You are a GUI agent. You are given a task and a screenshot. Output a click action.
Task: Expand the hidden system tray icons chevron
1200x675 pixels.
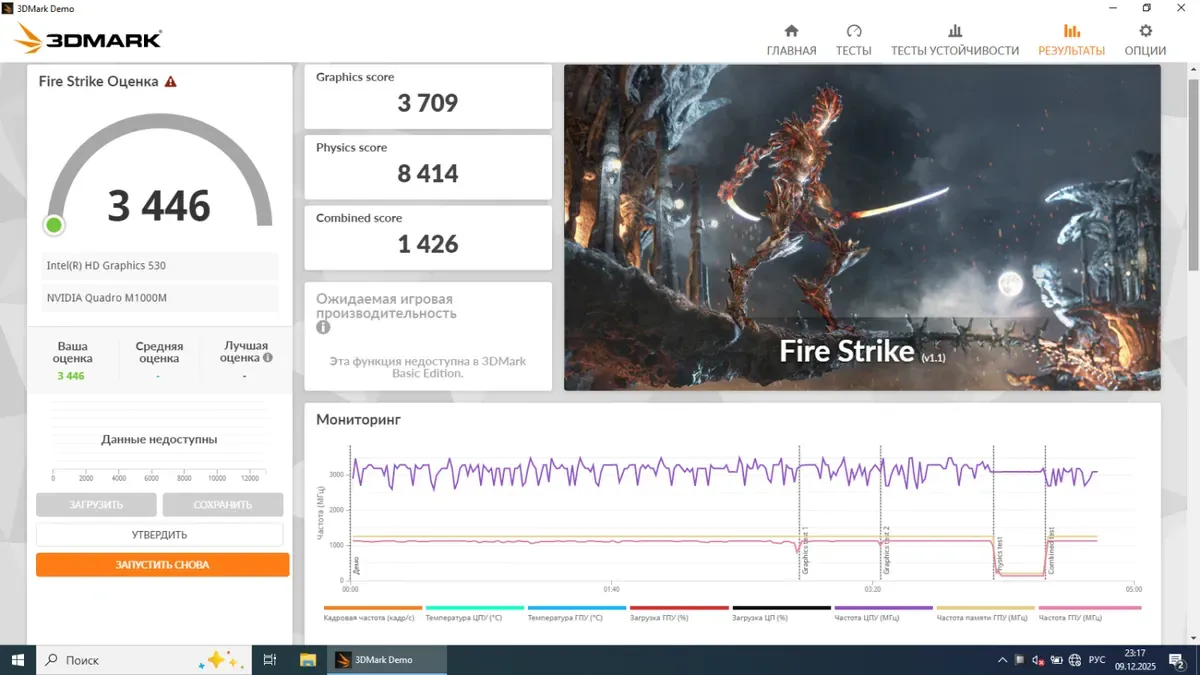pyautogui.click(x=1003, y=660)
